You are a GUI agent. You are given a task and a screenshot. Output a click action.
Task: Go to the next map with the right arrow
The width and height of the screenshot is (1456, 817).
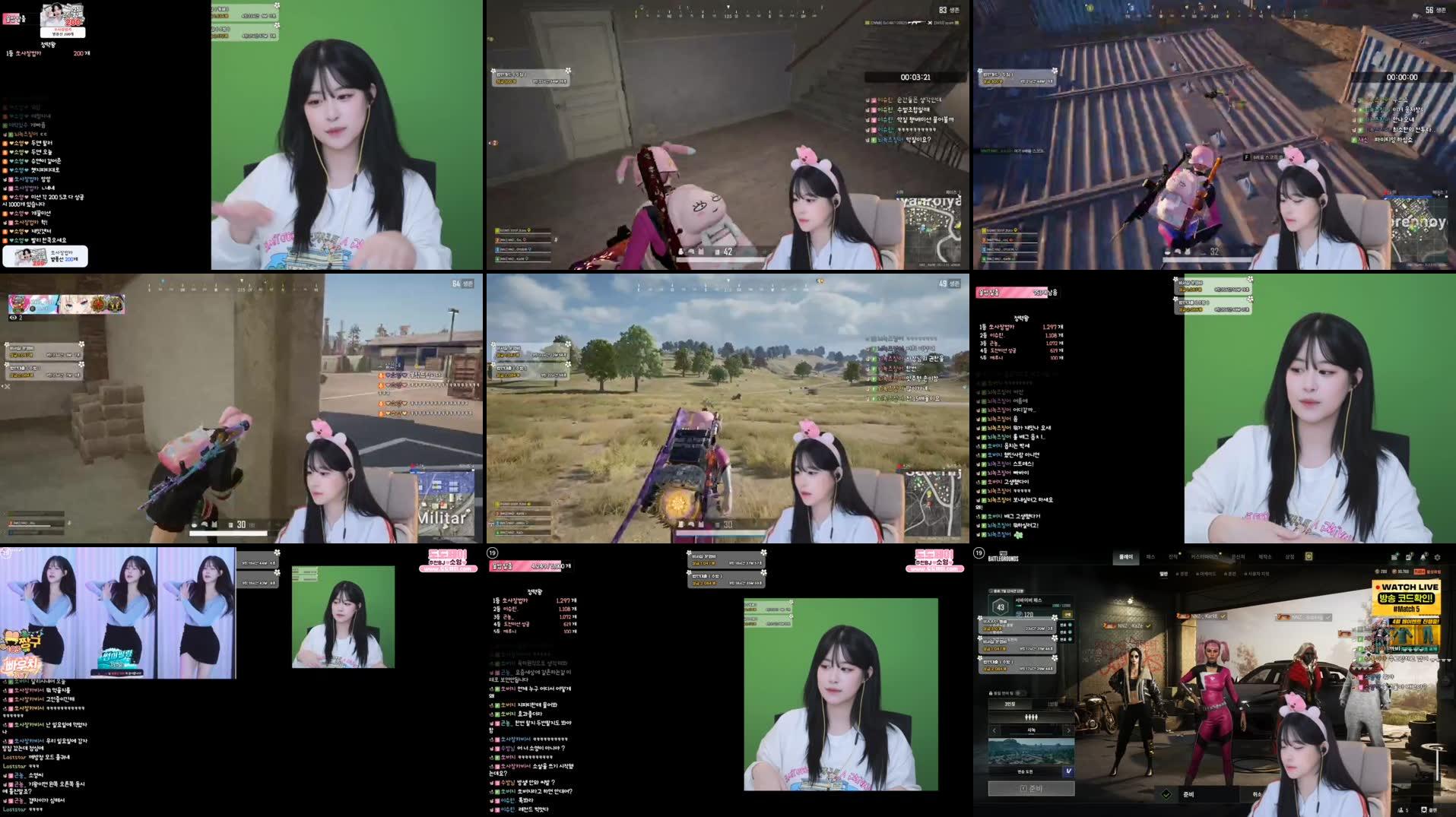click(1068, 730)
